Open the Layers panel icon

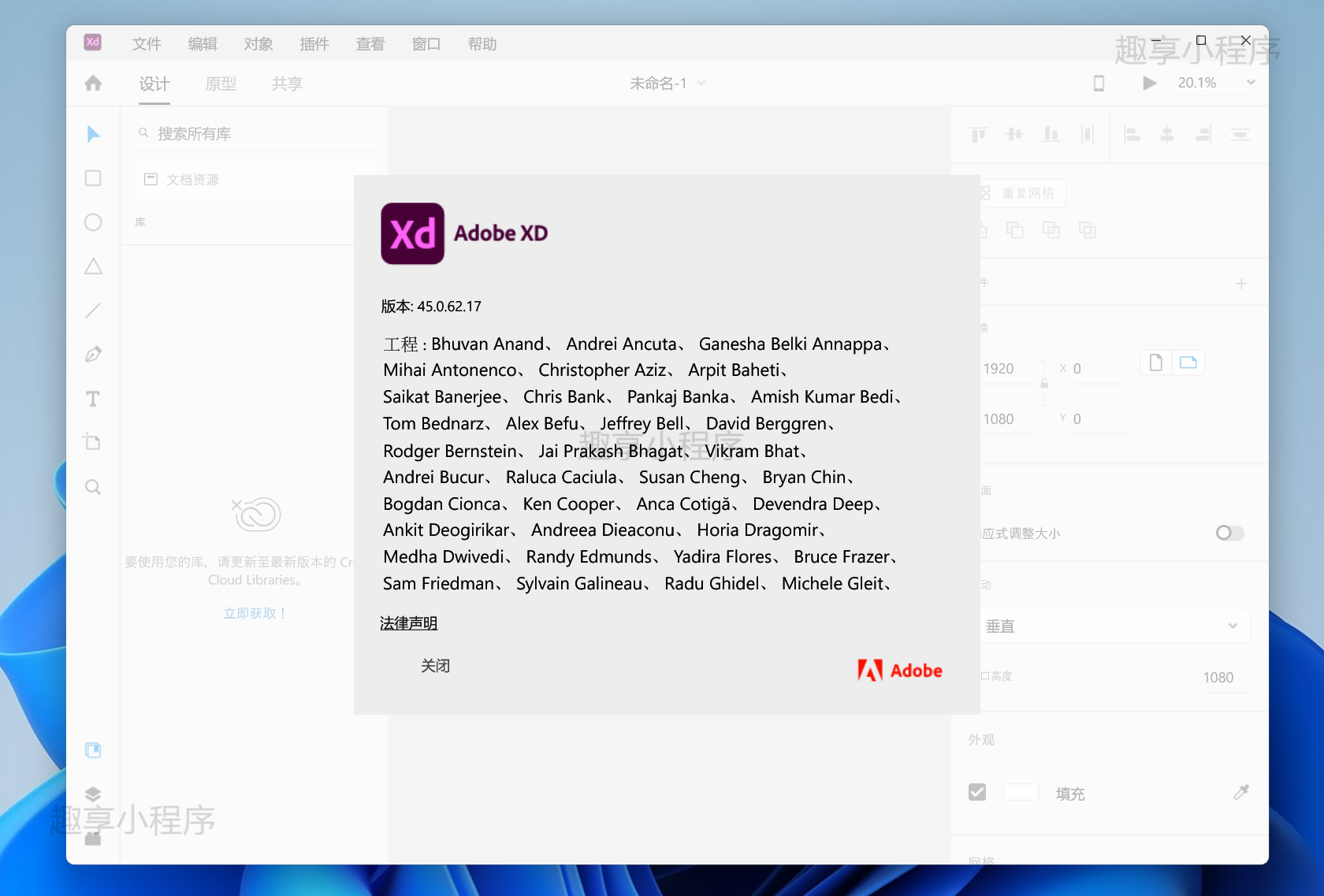(93, 794)
